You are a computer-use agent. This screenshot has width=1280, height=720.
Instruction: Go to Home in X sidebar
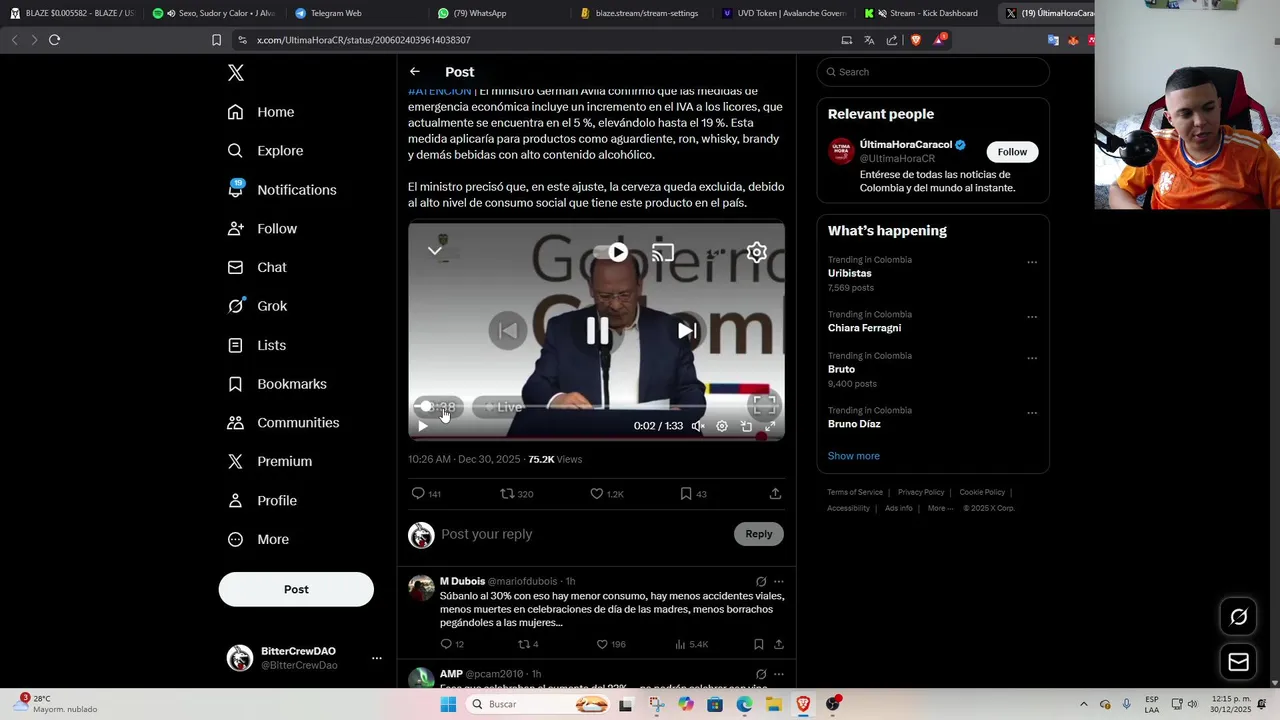[x=261, y=112]
